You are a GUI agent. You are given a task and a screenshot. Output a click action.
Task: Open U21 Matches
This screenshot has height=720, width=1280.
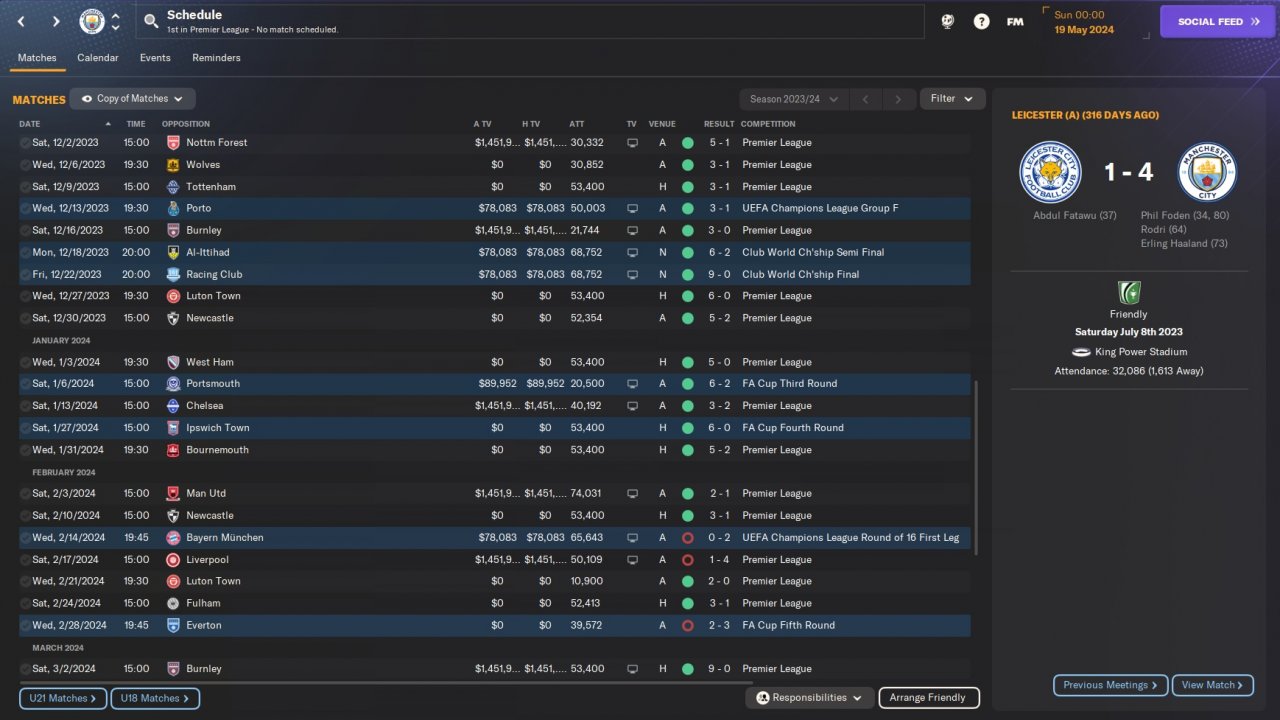coord(63,698)
